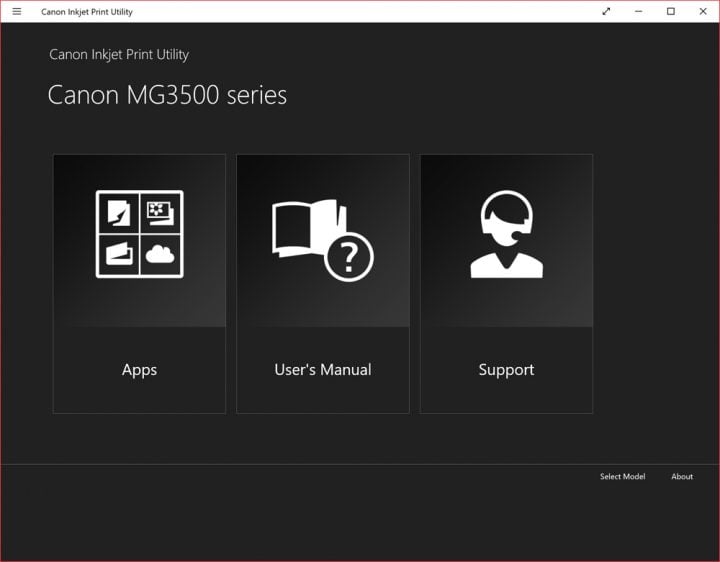Choose Select Model in the bottom bar
Screen dimensions: 720x562
tap(622, 477)
